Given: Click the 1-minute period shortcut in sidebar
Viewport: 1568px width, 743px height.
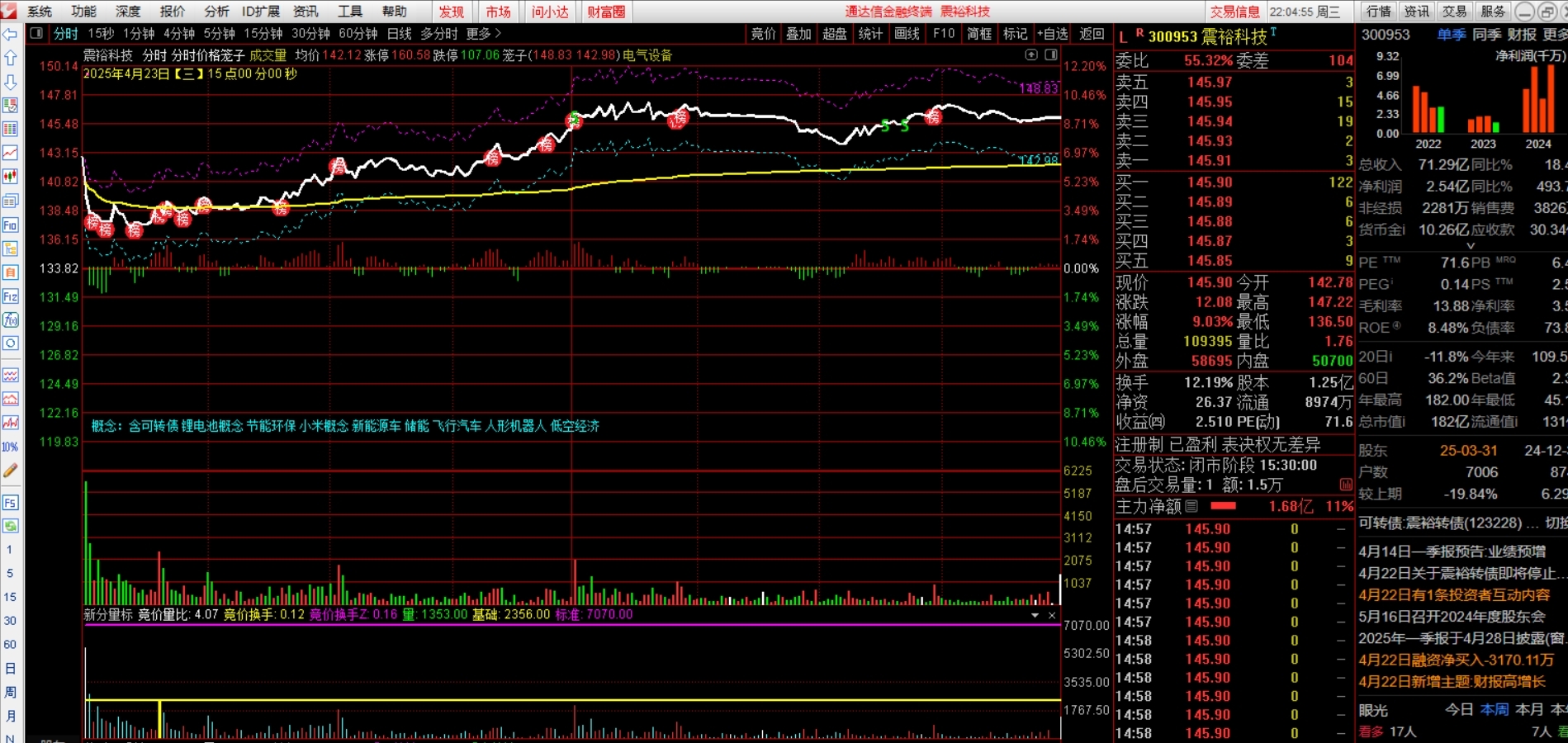Looking at the screenshot, I should (10, 550).
